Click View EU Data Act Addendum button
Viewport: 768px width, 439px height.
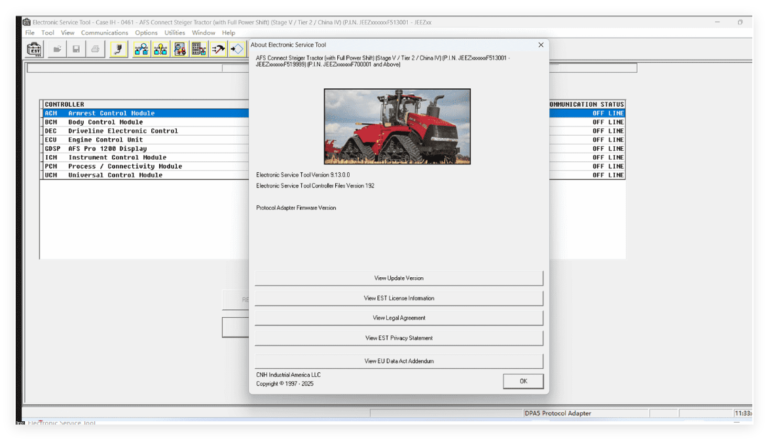399,361
